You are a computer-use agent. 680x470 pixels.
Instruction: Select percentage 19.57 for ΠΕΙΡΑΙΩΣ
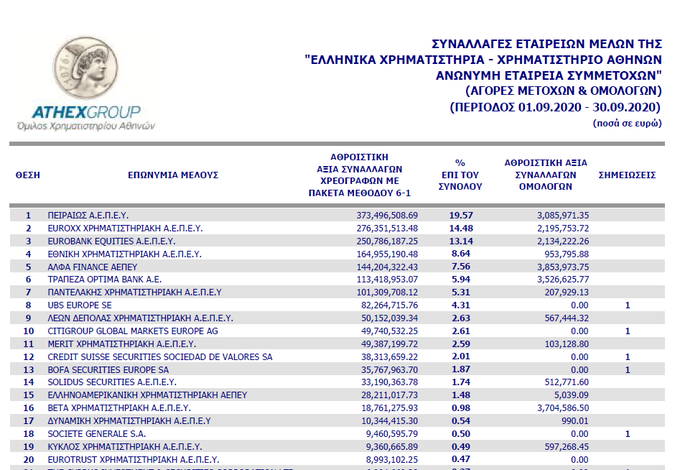pyautogui.click(x=461, y=215)
